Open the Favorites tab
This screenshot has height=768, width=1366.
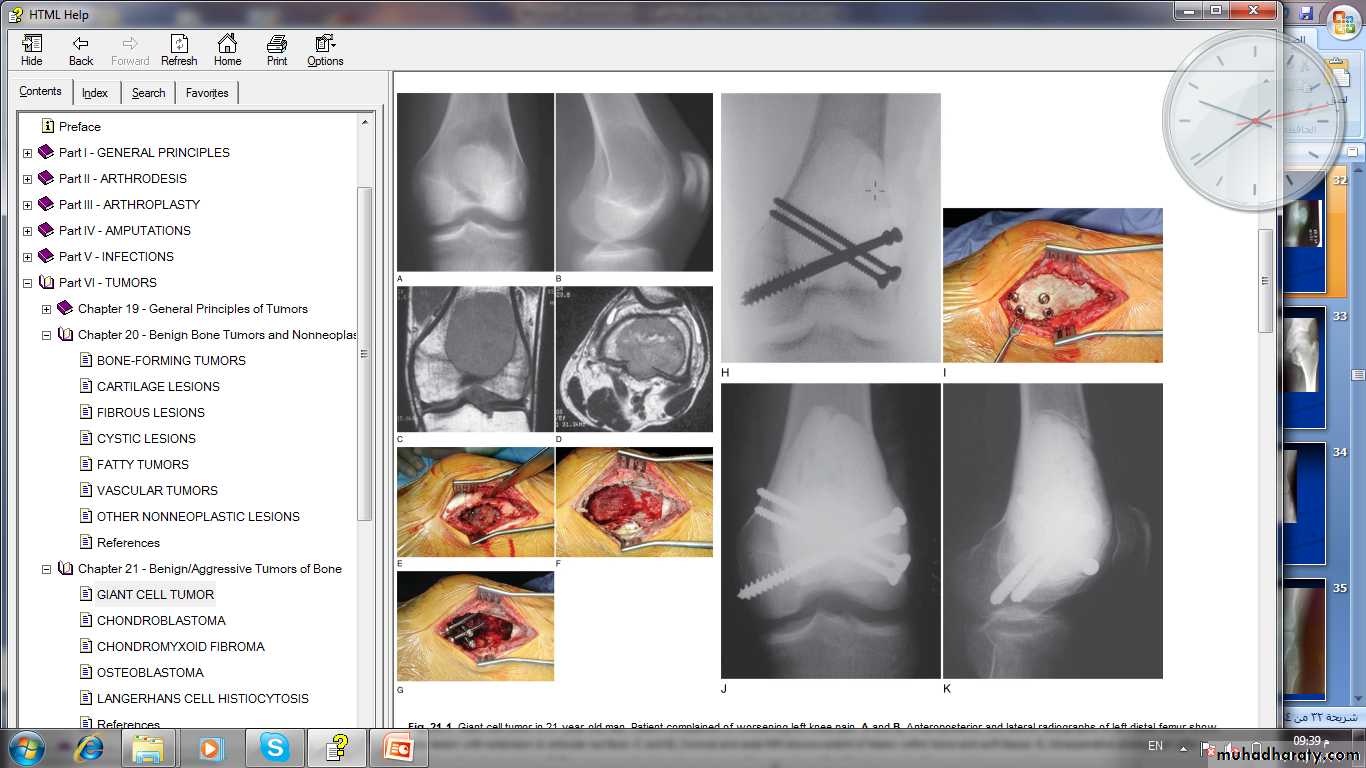point(207,93)
